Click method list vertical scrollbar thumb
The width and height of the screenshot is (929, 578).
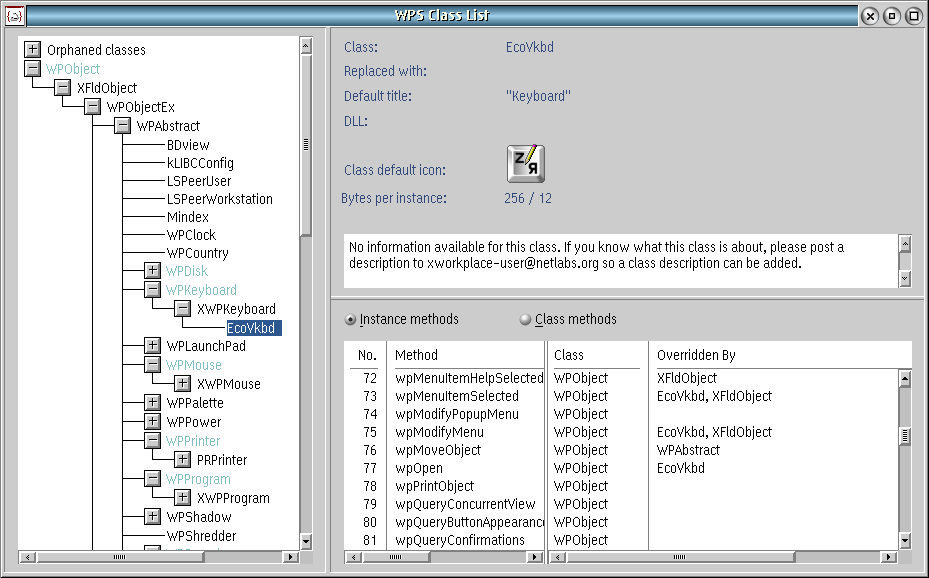coord(905,436)
